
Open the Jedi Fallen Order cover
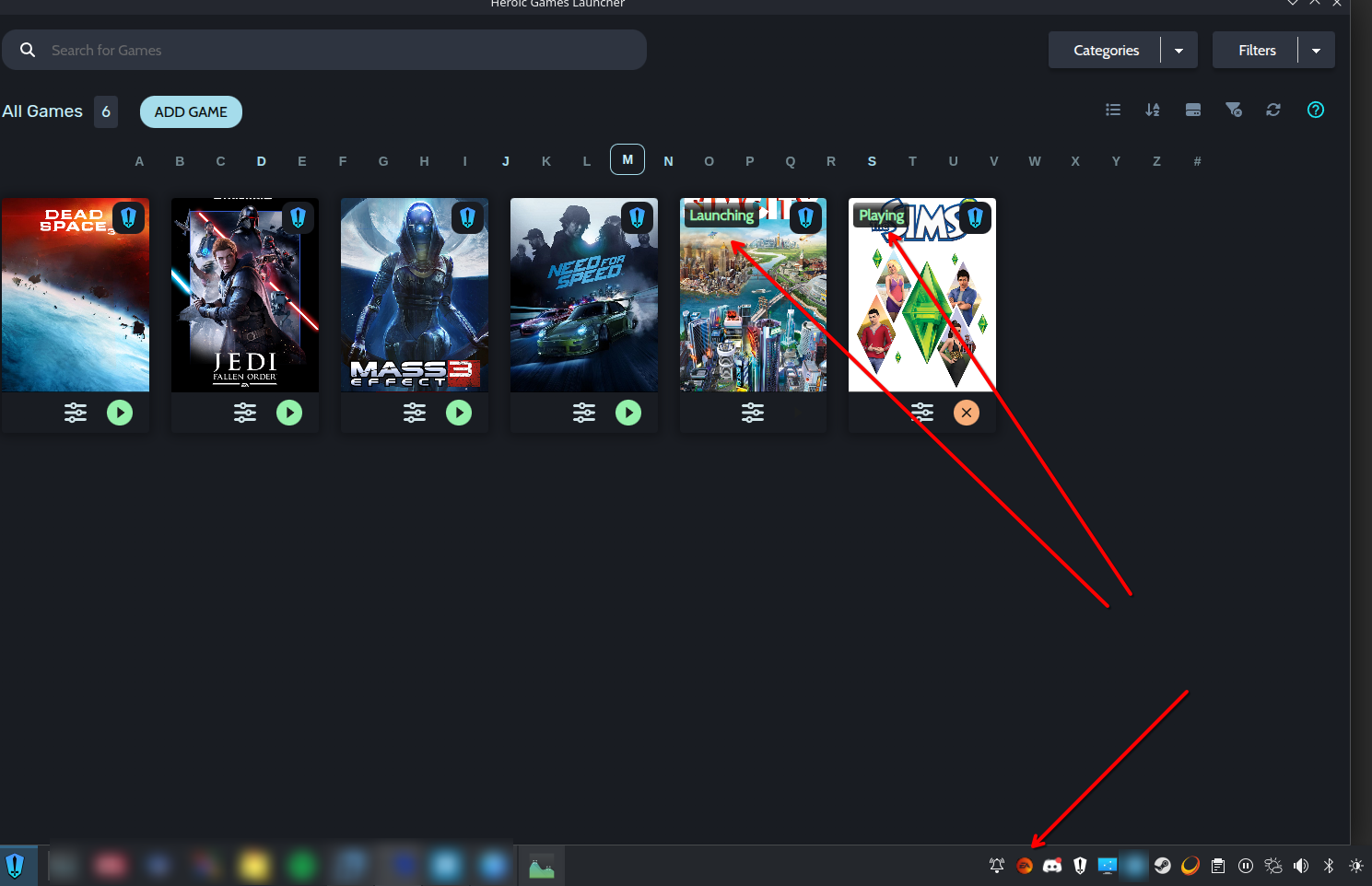tap(245, 295)
